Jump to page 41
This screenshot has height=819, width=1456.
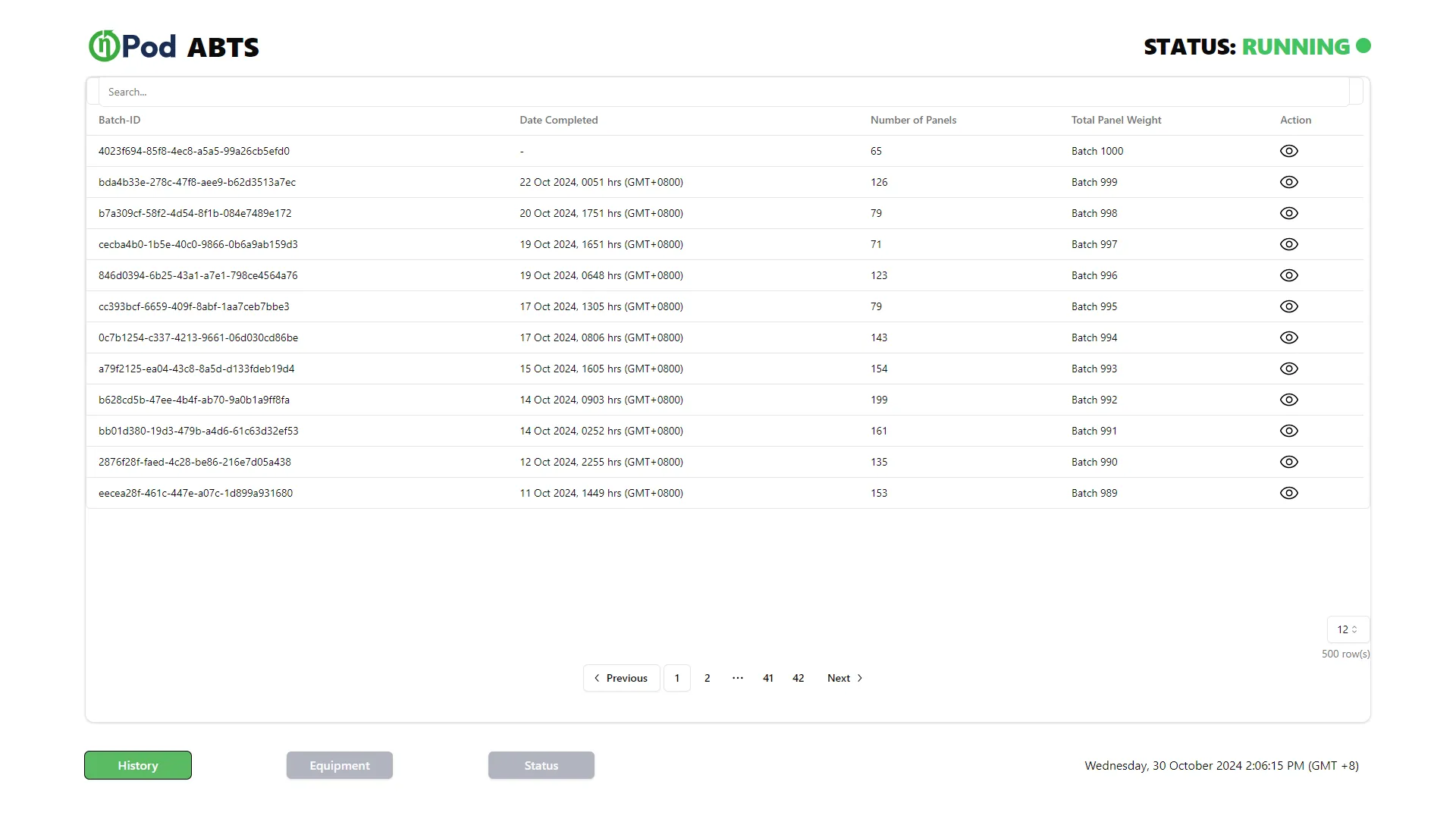pyautogui.click(x=768, y=678)
